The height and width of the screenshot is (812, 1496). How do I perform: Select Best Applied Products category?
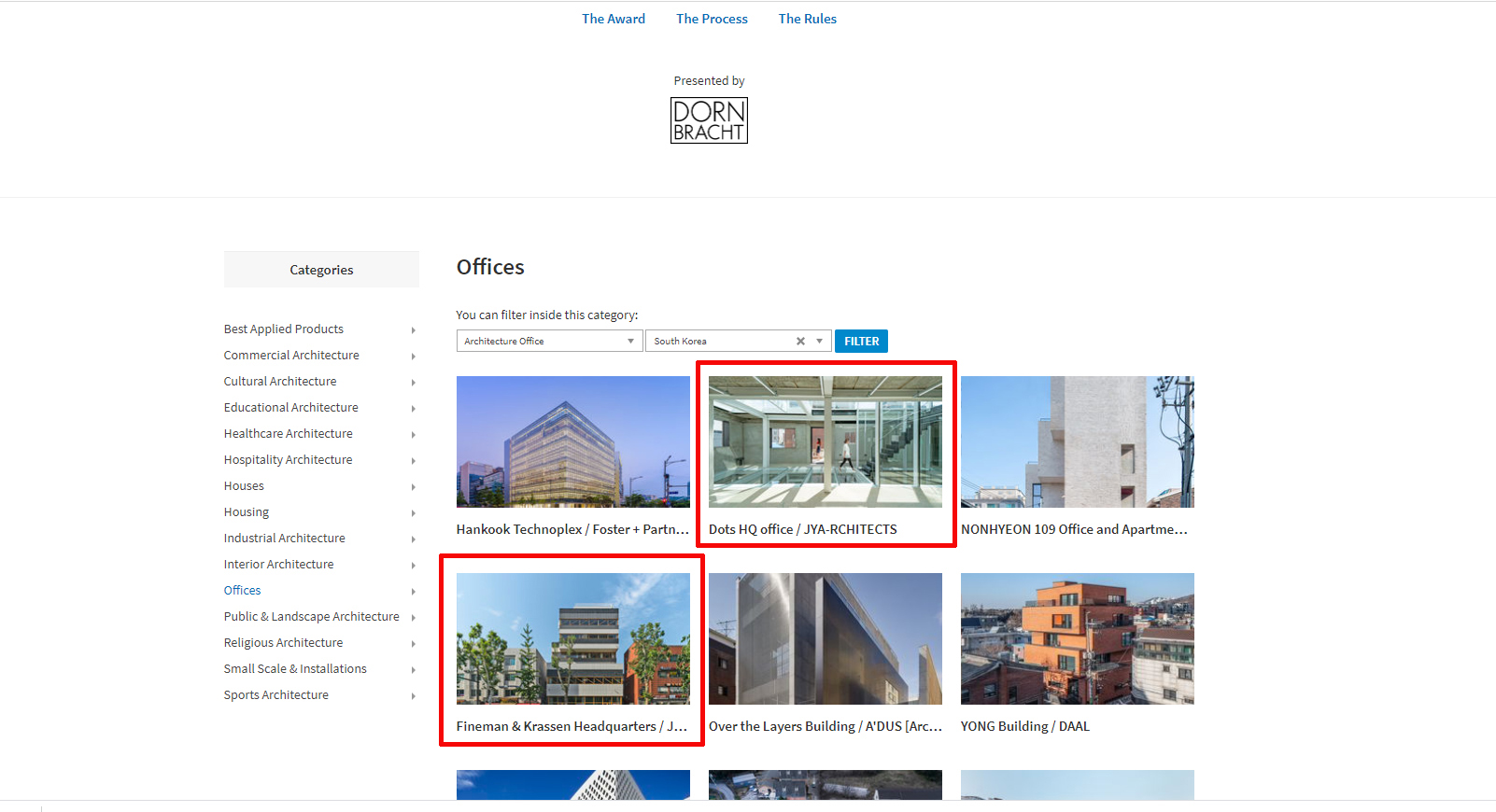(284, 329)
